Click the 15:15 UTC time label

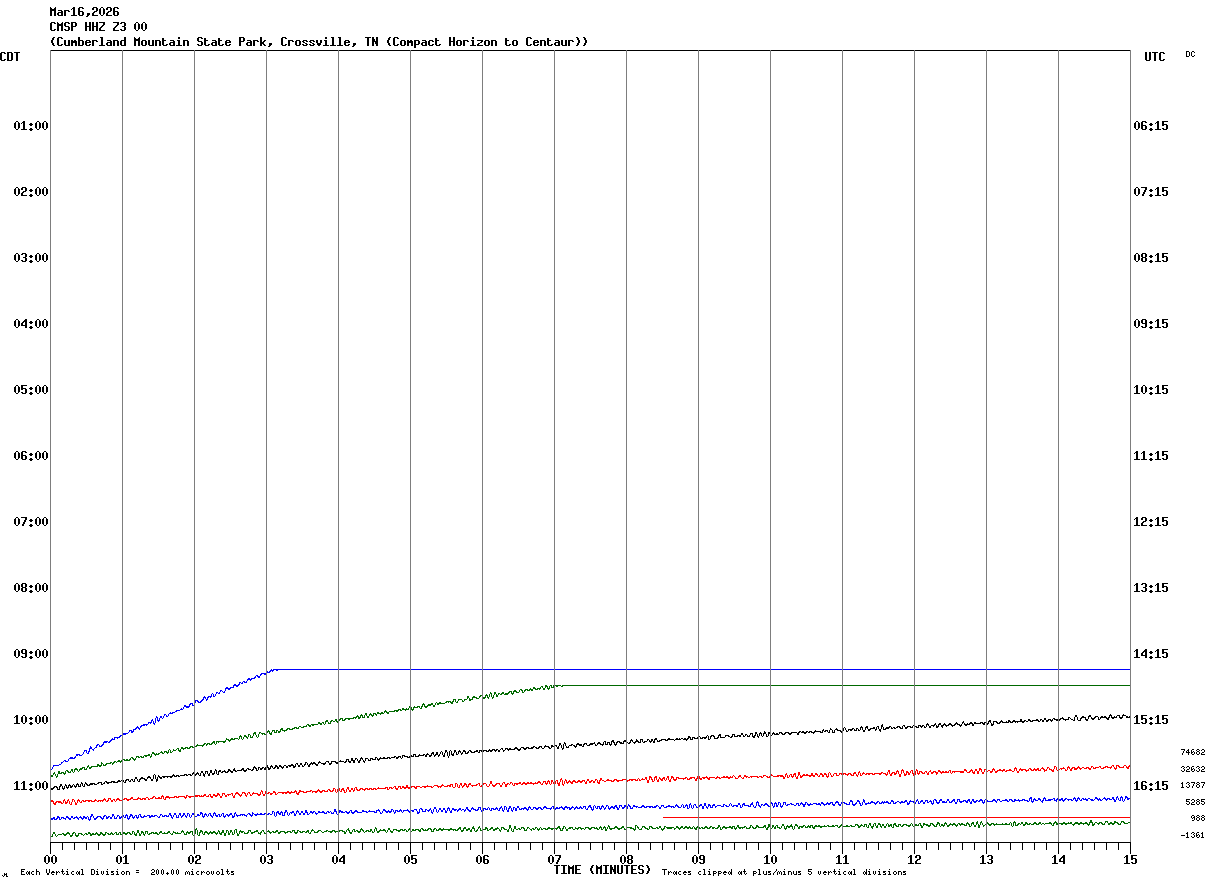click(1151, 720)
